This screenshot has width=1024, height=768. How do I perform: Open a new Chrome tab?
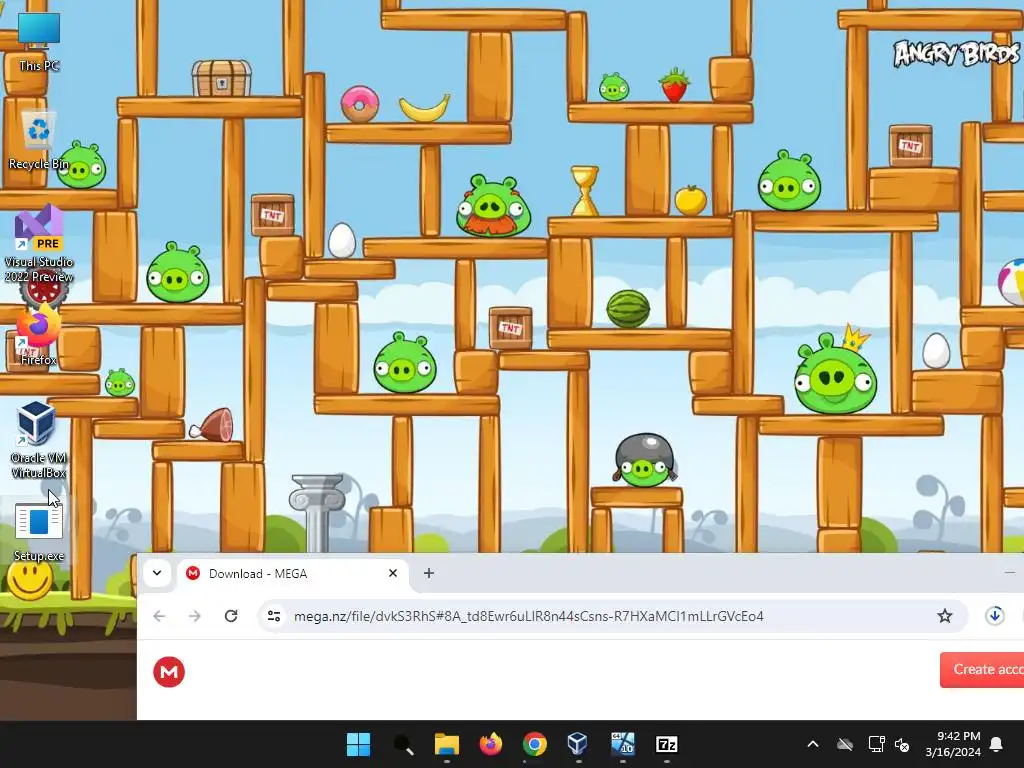tap(428, 573)
